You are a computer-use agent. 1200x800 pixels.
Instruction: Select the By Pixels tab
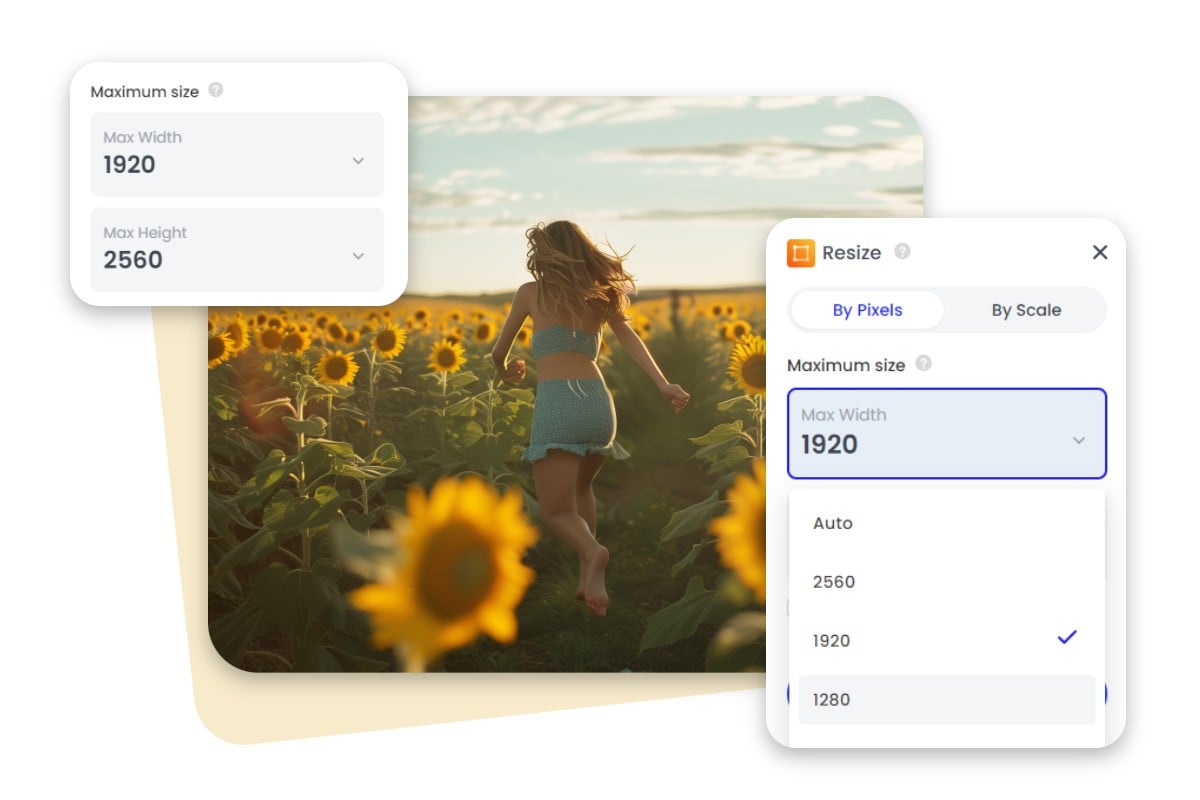coord(866,310)
